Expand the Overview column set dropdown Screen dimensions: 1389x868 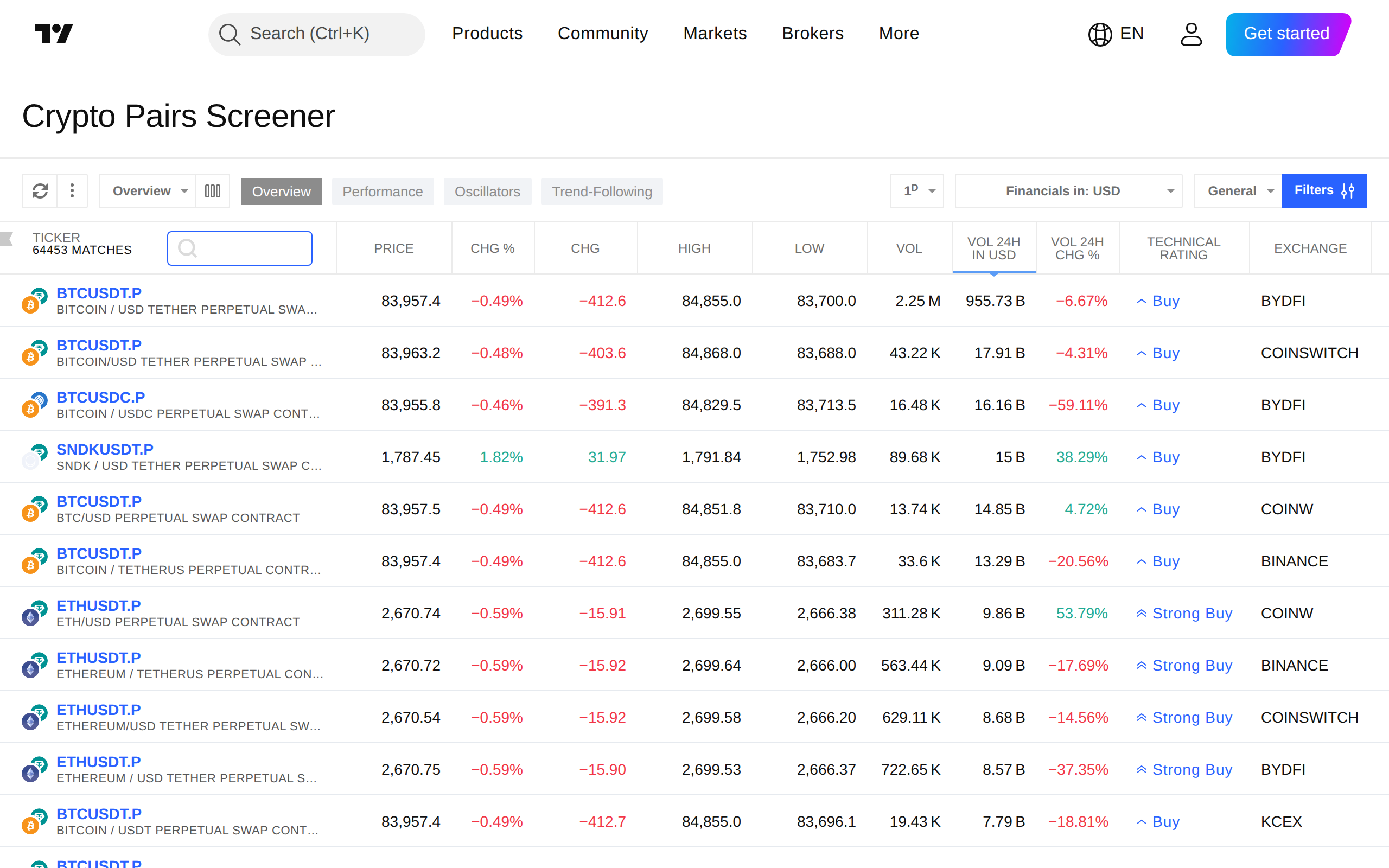pos(148,190)
